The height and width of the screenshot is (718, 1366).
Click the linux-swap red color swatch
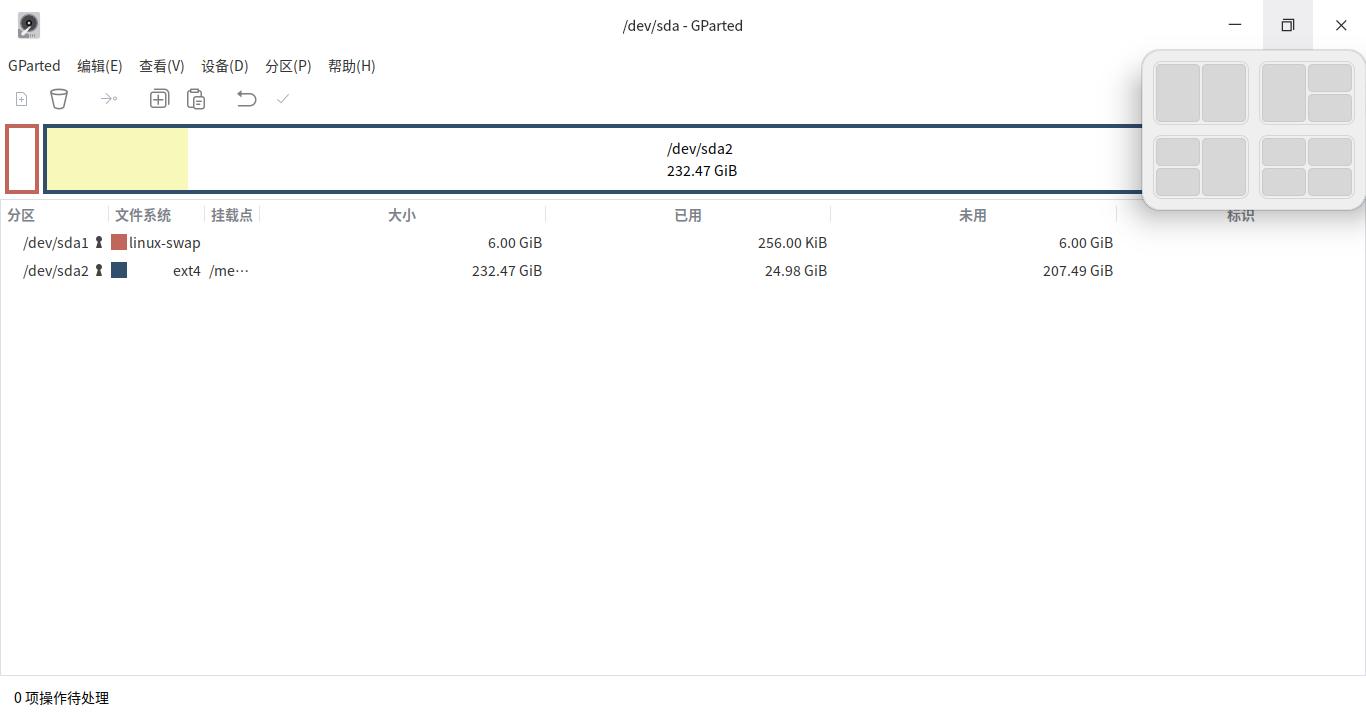(117, 242)
